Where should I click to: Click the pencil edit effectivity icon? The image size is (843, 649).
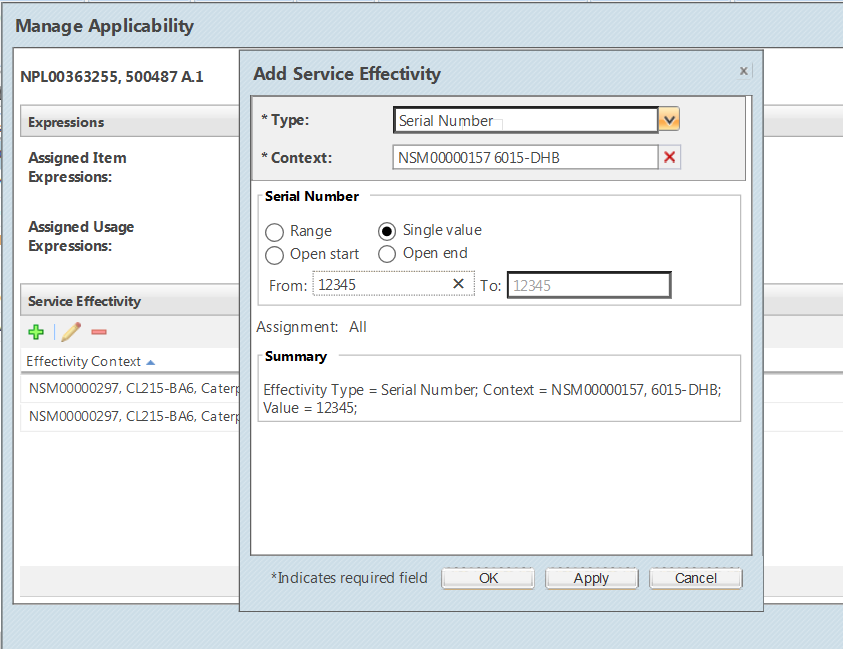click(70, 332)
